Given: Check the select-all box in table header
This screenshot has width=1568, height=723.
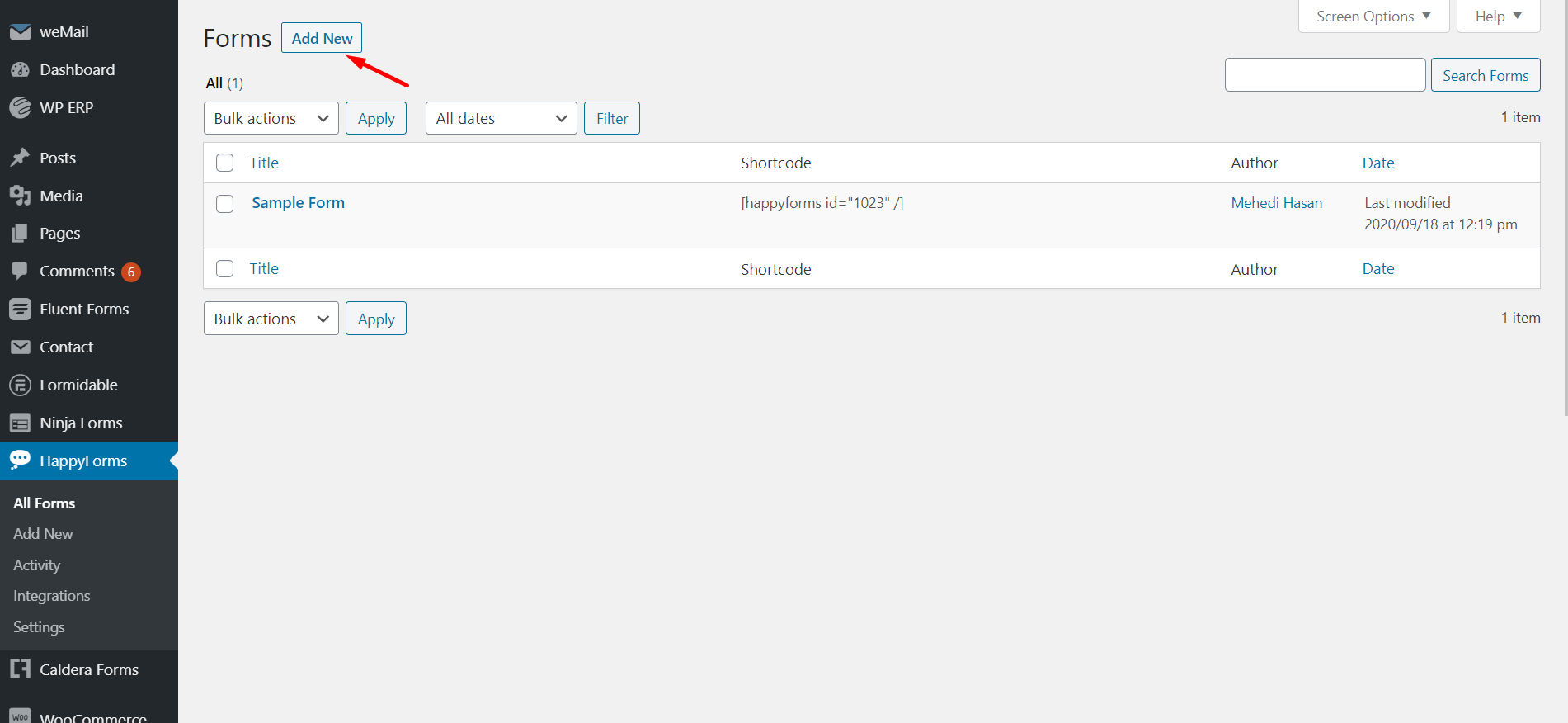Looking at the screenshot, I should 224,163.
